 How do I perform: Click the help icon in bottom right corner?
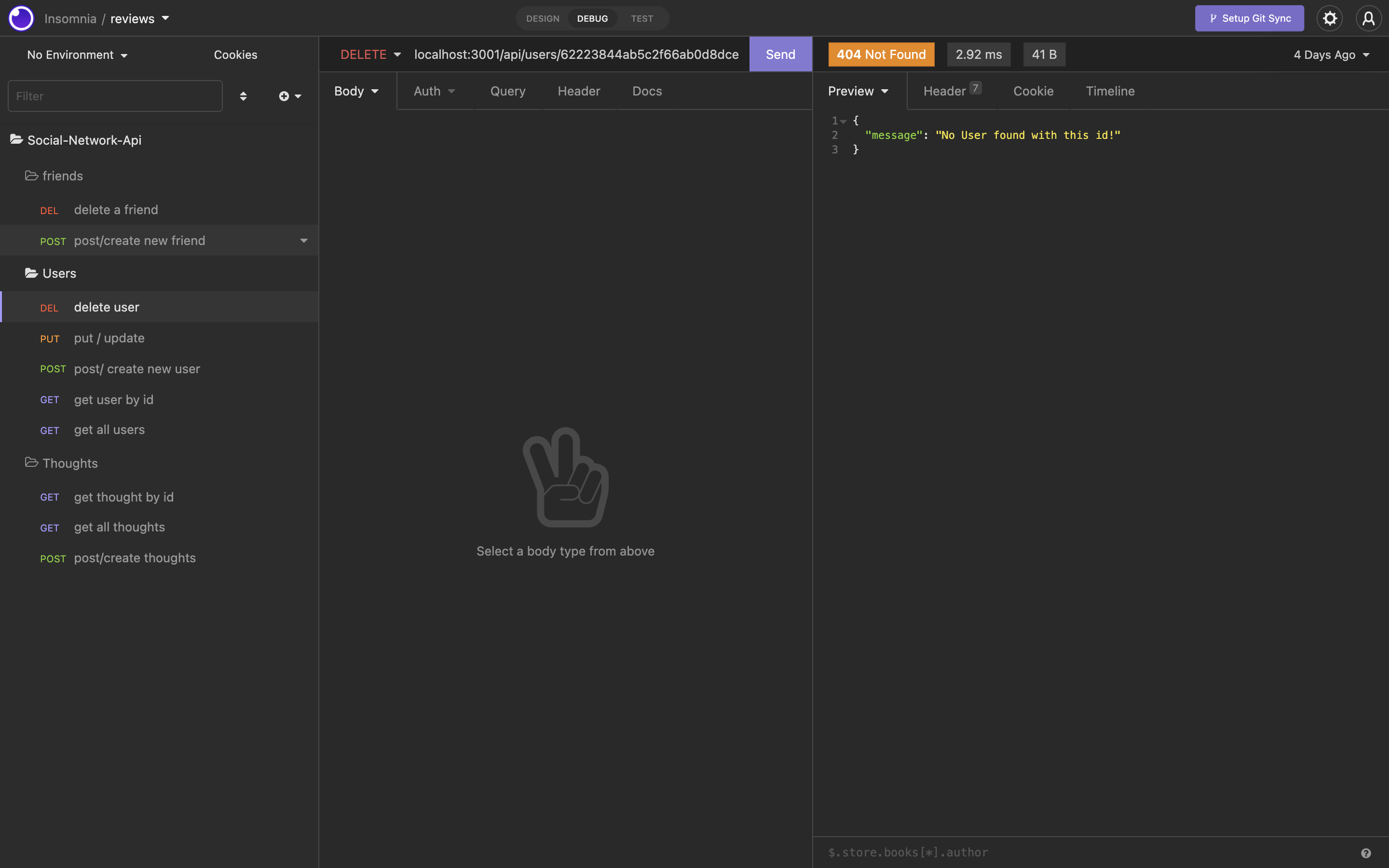[x=1366, y=852]
